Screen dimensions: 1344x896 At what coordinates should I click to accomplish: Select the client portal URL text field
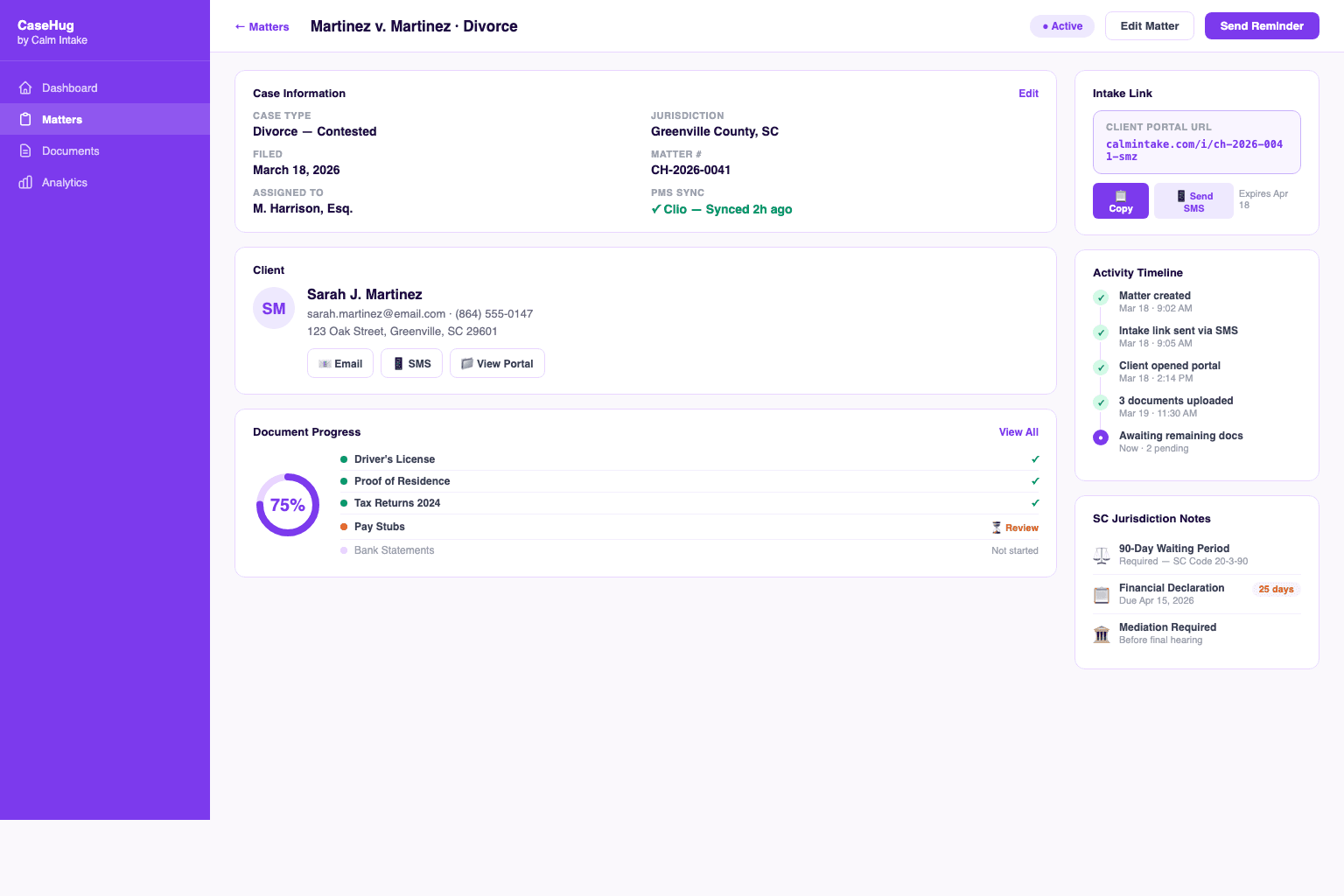pos(1196,142)
